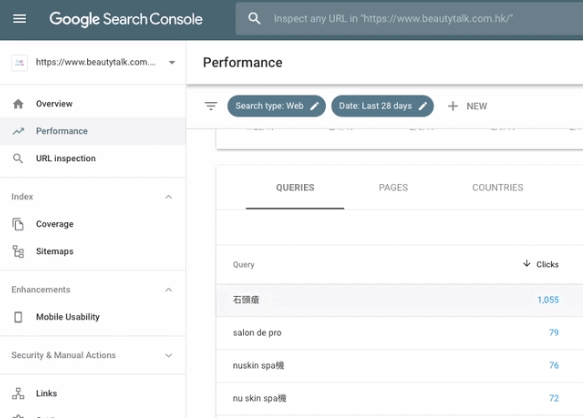Click the Performance trend-line icon
Image resolution: width=583 pixels, height=418 pixels.
click(18, 131)
